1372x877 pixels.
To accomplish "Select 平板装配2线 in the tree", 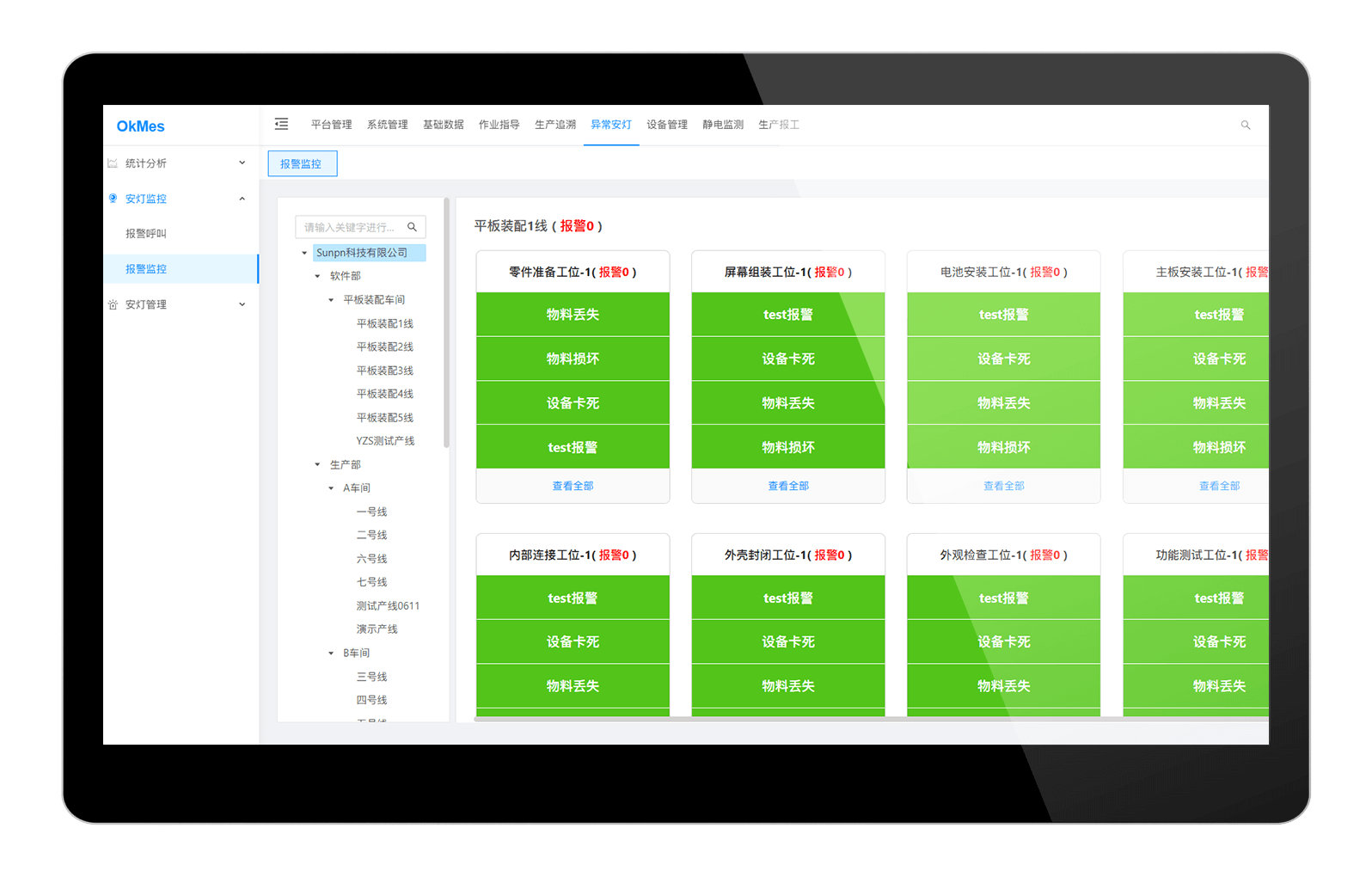I will point(384,347).
